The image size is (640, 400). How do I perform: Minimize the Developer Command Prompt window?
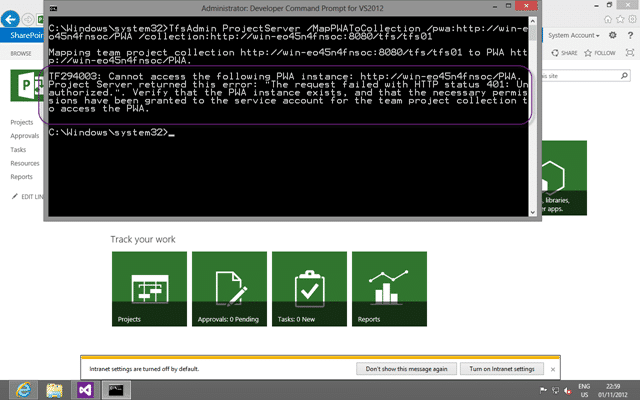(495, 6)
